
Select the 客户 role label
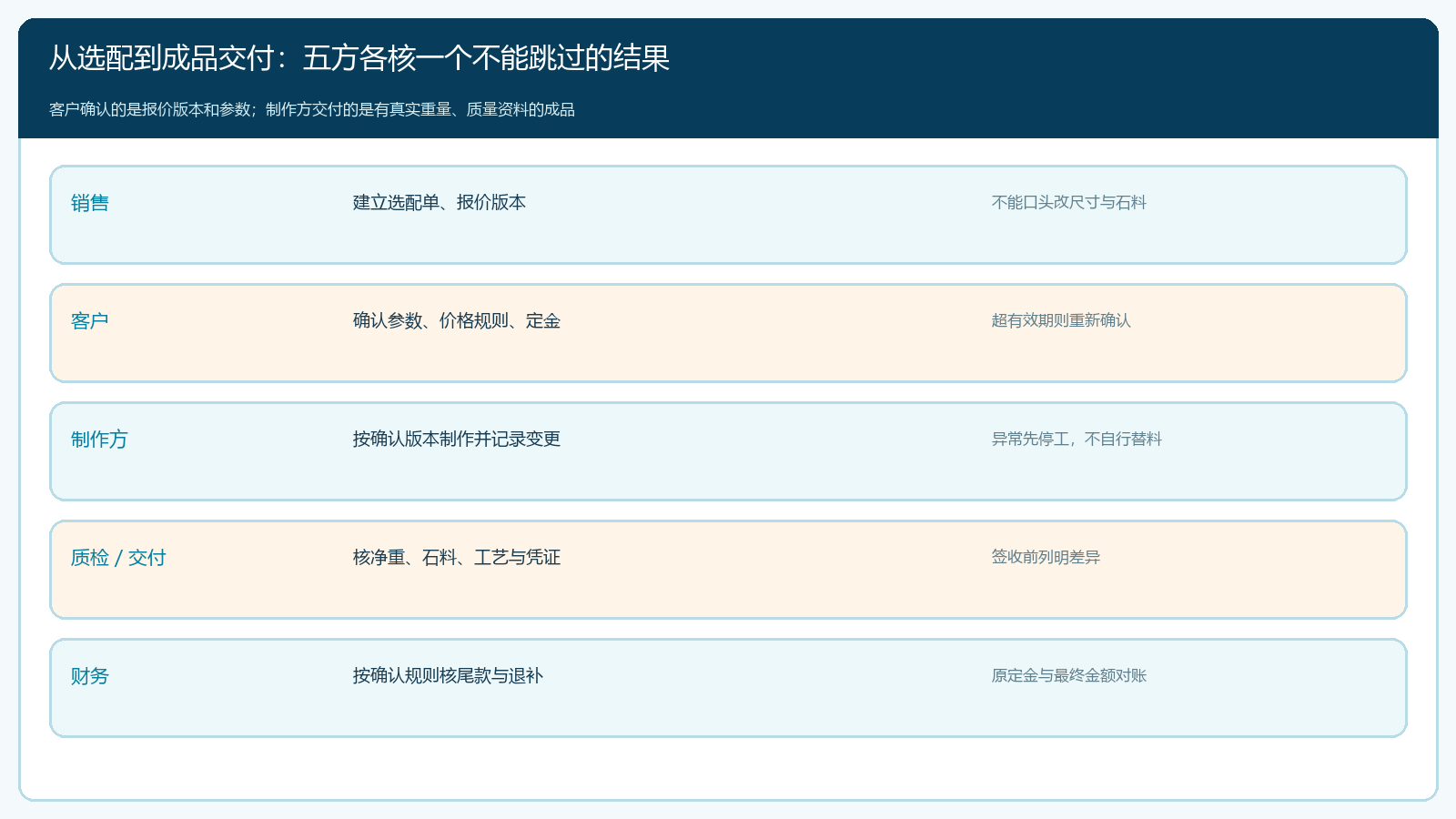pyautogui.click(x=90, y=321)
